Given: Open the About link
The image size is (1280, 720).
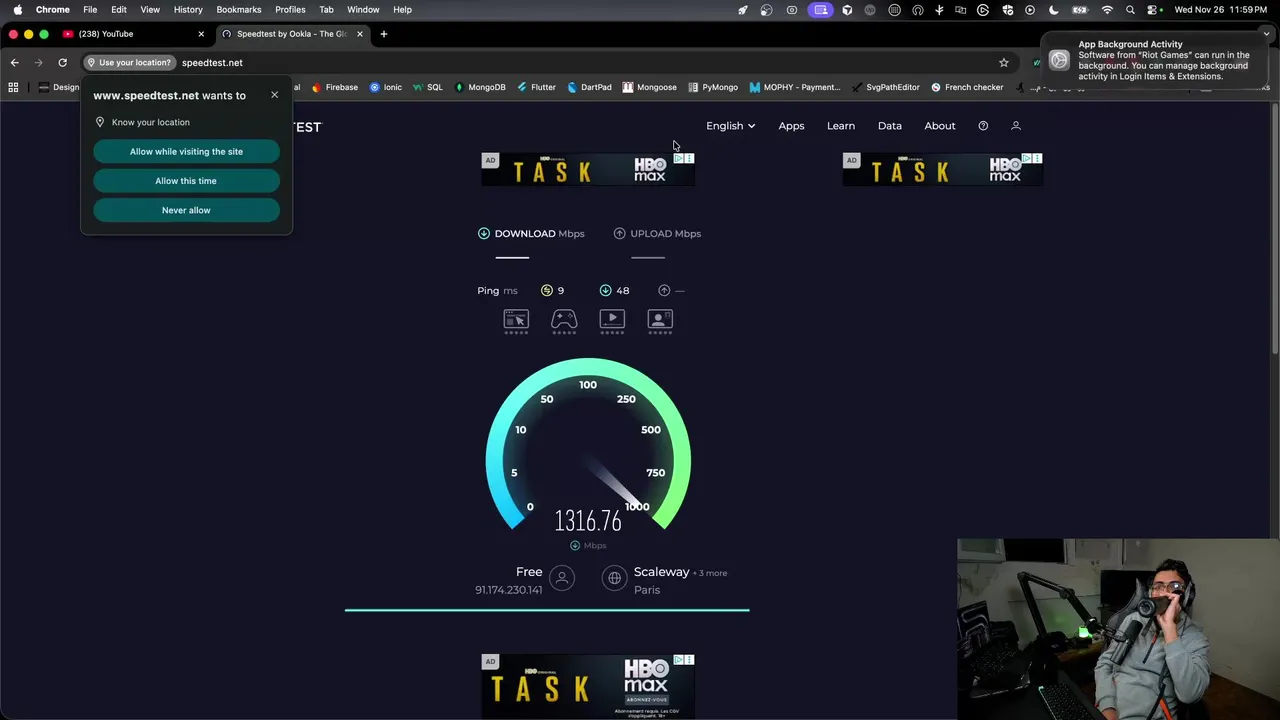Looking at the screenshot, I should pyautogui.click(x=940, y=126).
